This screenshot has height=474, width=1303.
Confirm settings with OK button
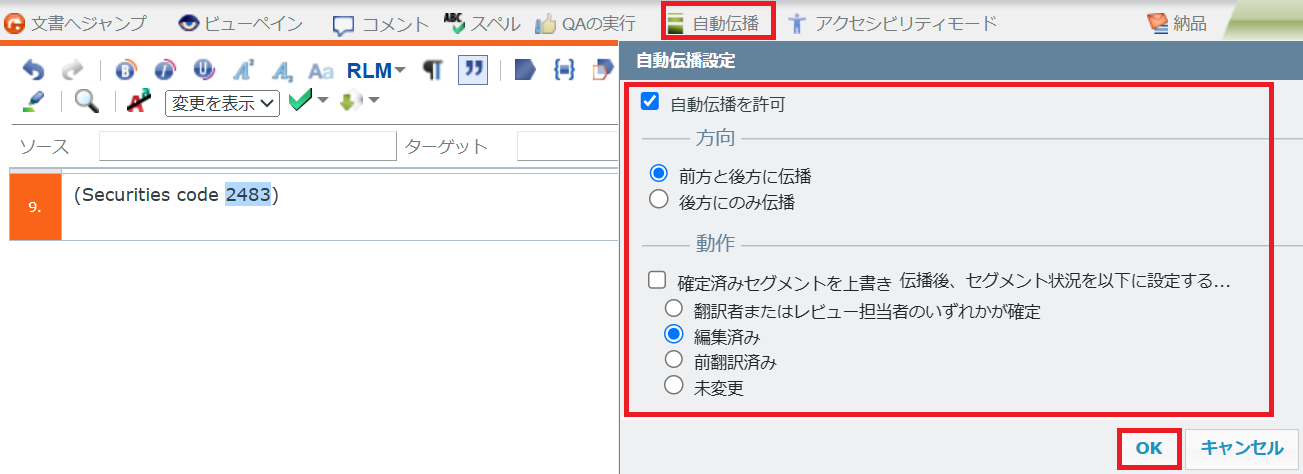coord(1149,449)
